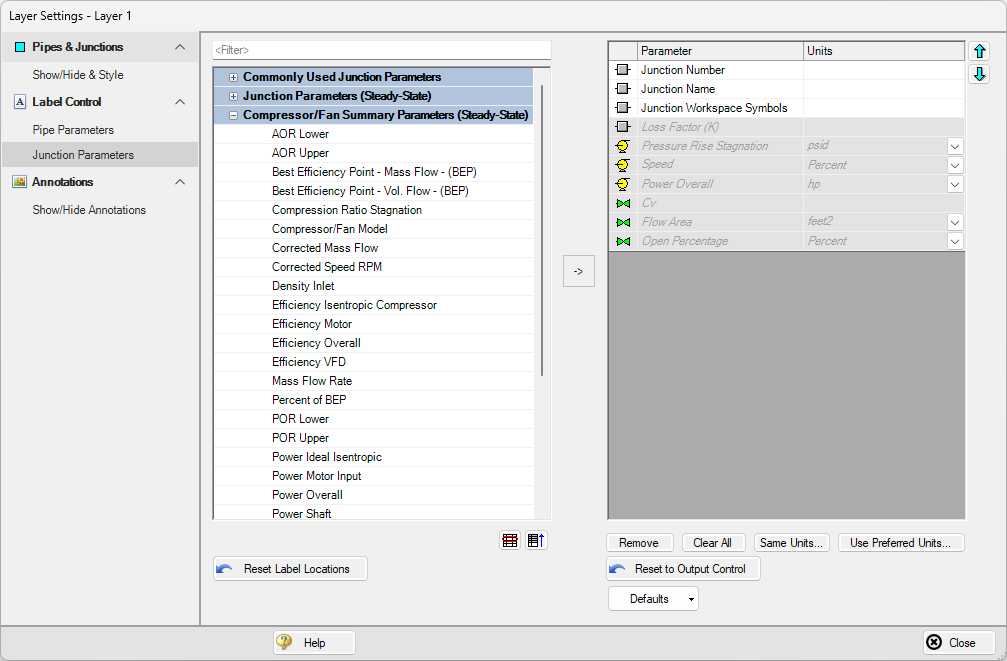Open Pipe Parameters page

click(x=73, y=130)
